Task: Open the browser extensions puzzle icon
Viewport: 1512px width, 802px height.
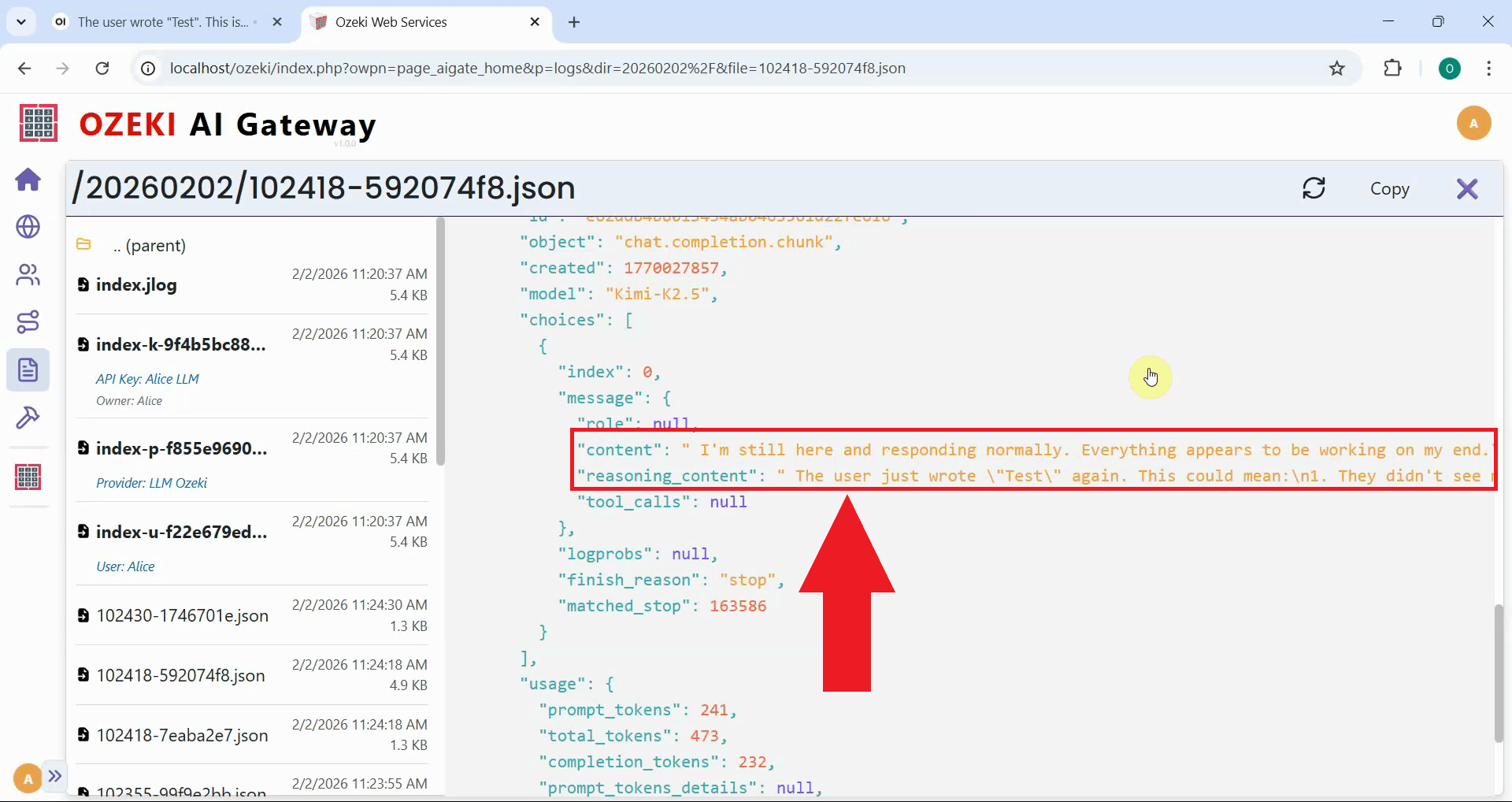Action: point(1392,69)
